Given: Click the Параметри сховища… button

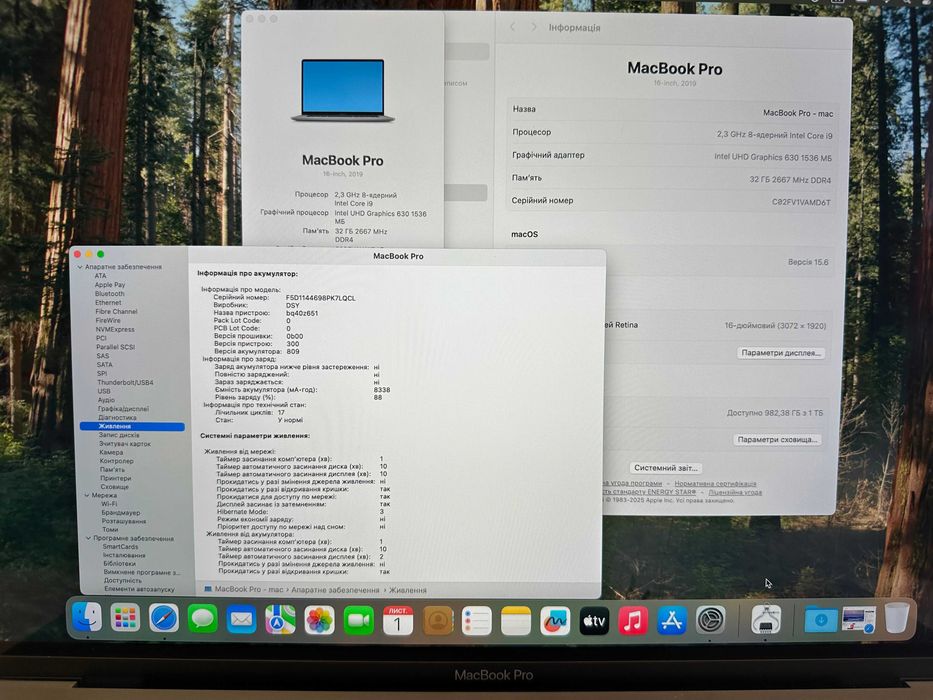Looking at the screenshot, I should click(777, 439).
